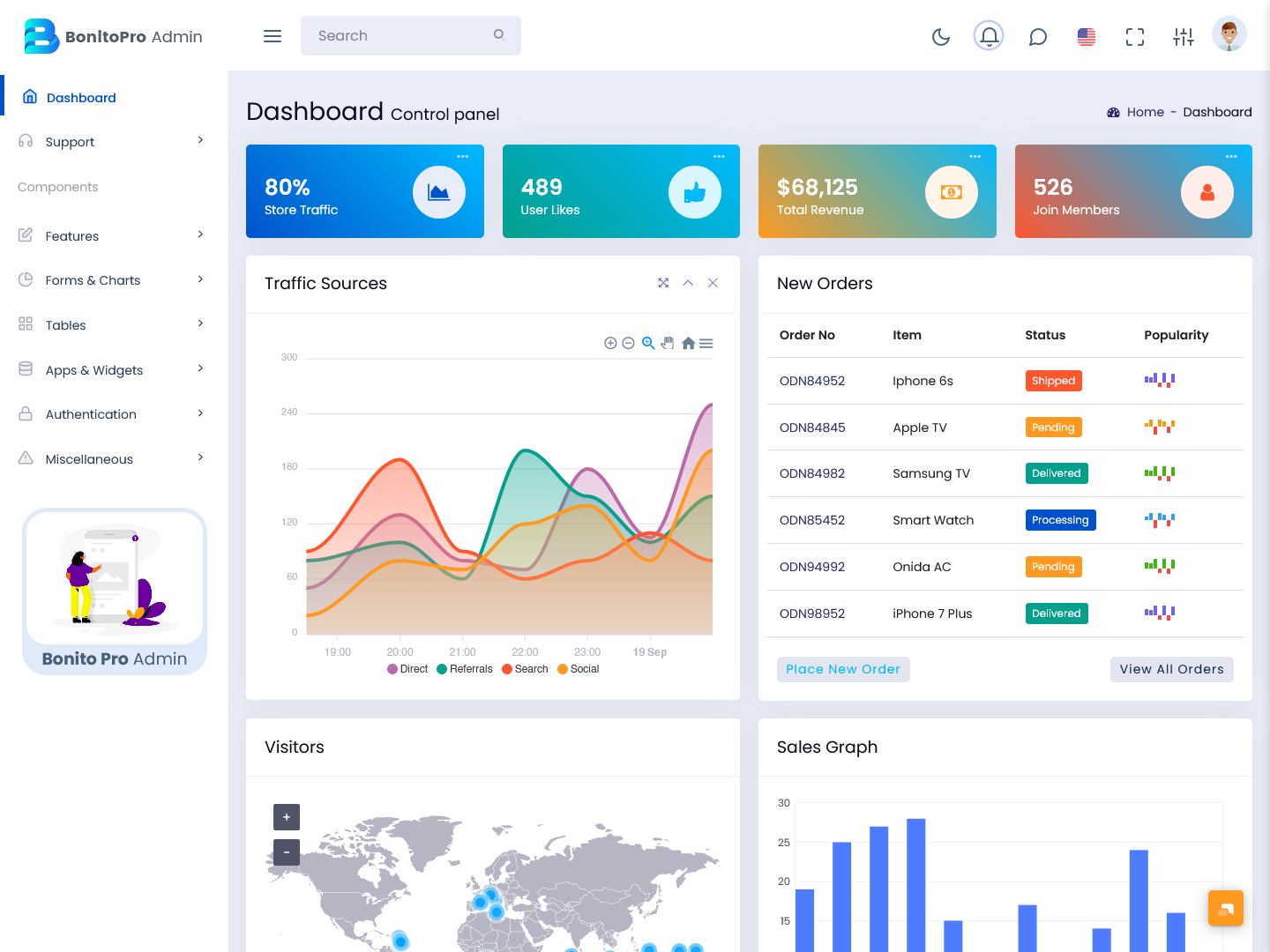Open settings via the sliders icon
Image resolution: width=1270 pixels, height=952 pixels.
tap(1184, 36)
